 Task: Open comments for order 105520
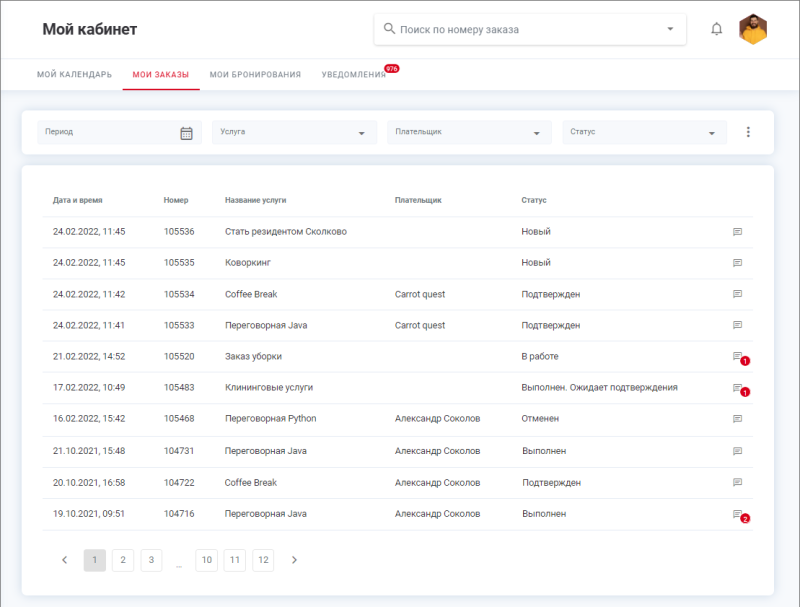738,356
